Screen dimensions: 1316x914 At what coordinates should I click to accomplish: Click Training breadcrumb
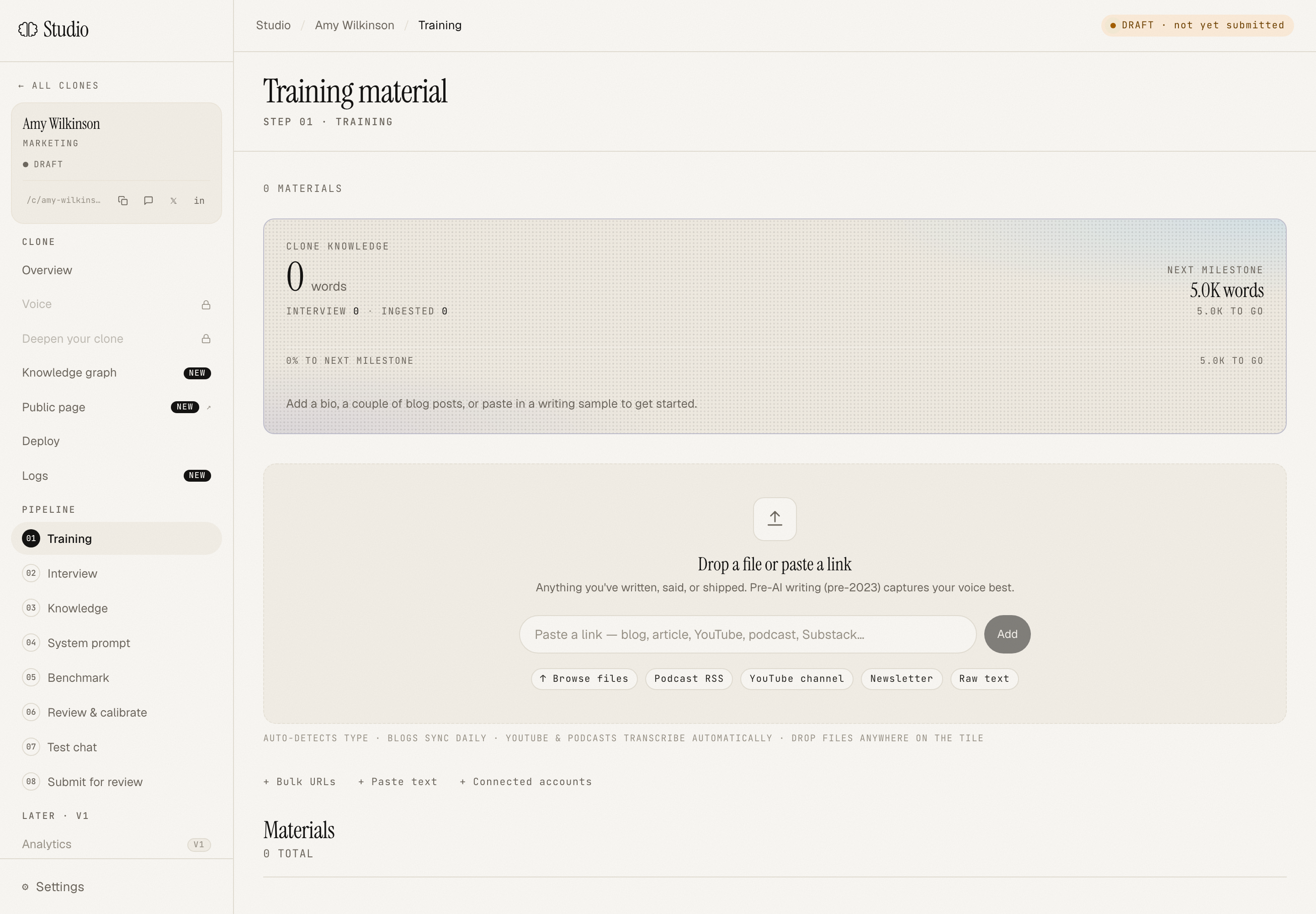point(440,25)
